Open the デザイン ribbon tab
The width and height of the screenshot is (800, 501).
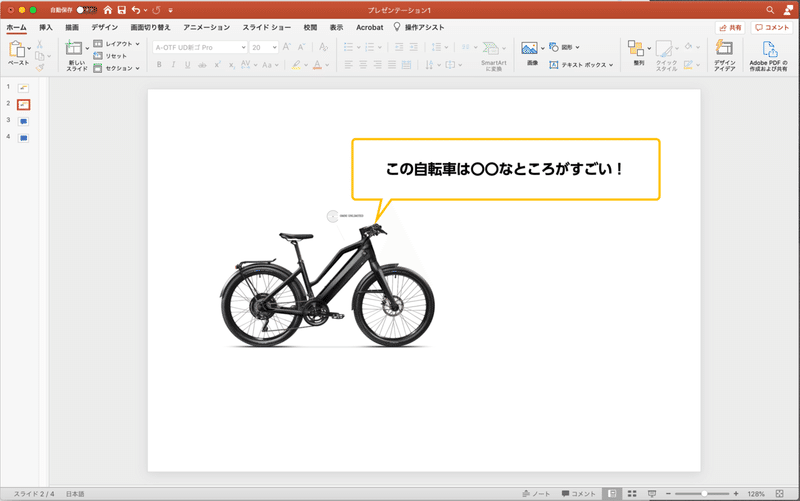(105, 28)
